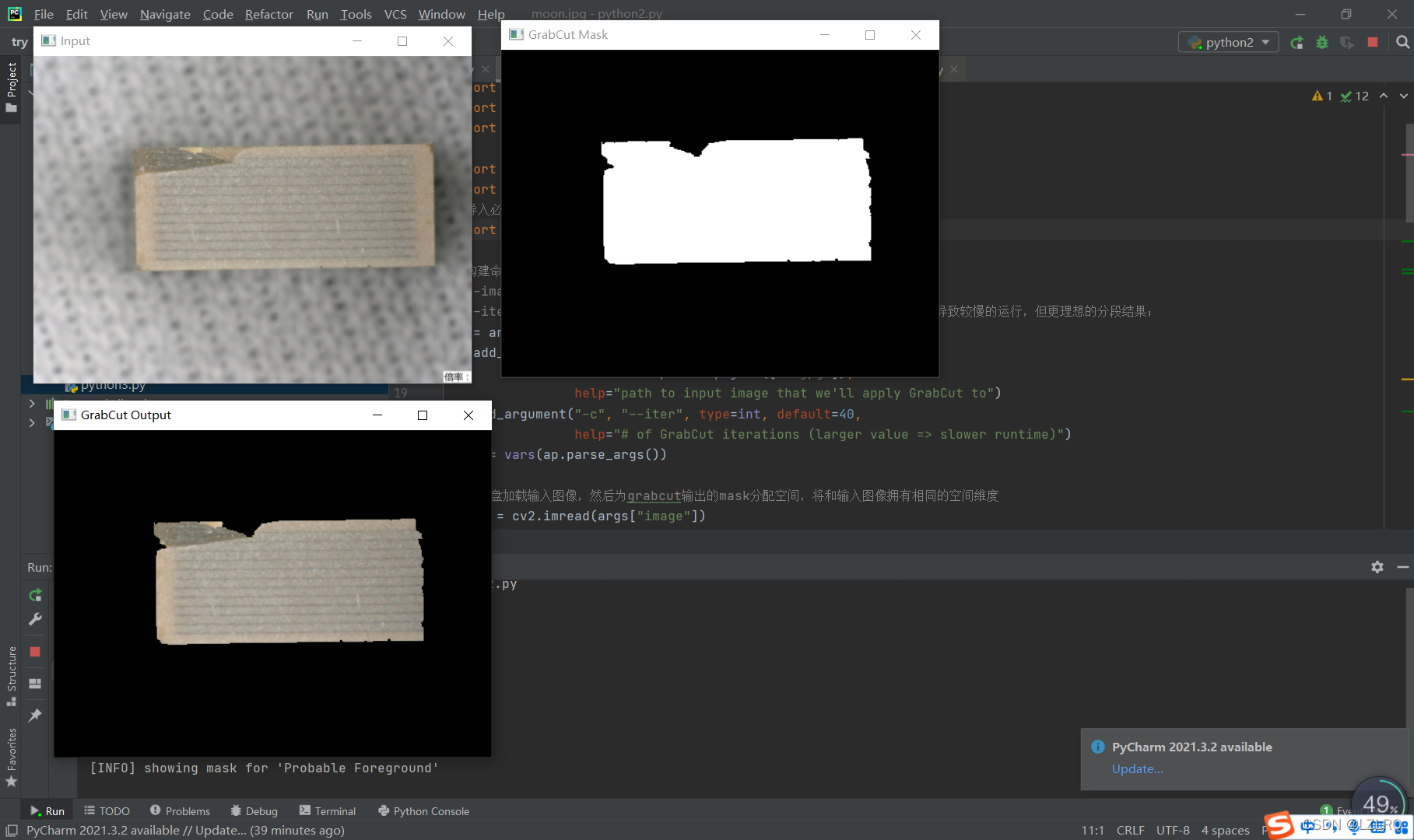Open run configuration settings via wrench icon
Image resolution: width=1414 pixels, height=840 pixels.
point(35,618)
